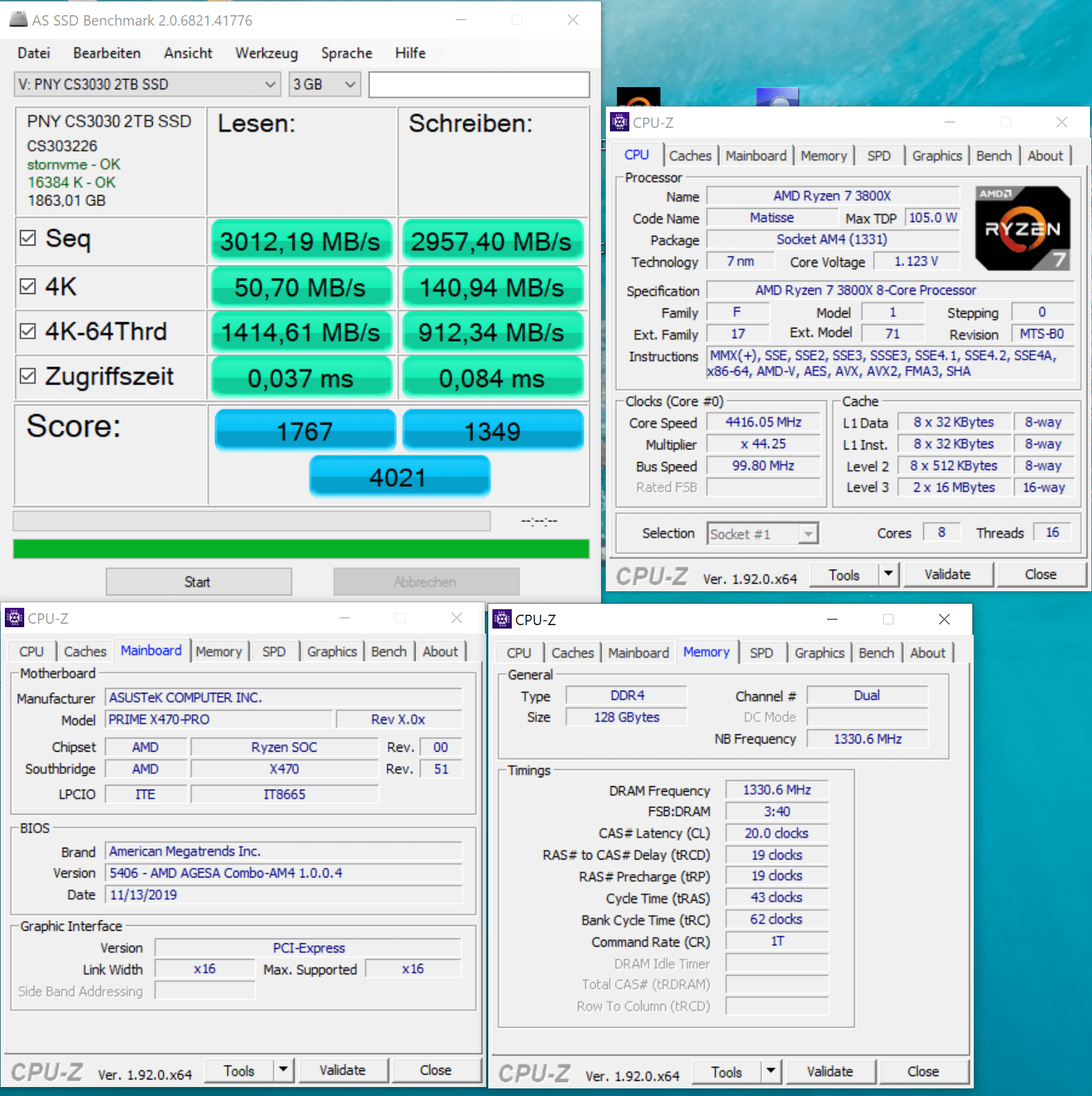1092x1096 pixels.
Task: Click the PRIME X470-PRO model field
Action: point(219,719)
